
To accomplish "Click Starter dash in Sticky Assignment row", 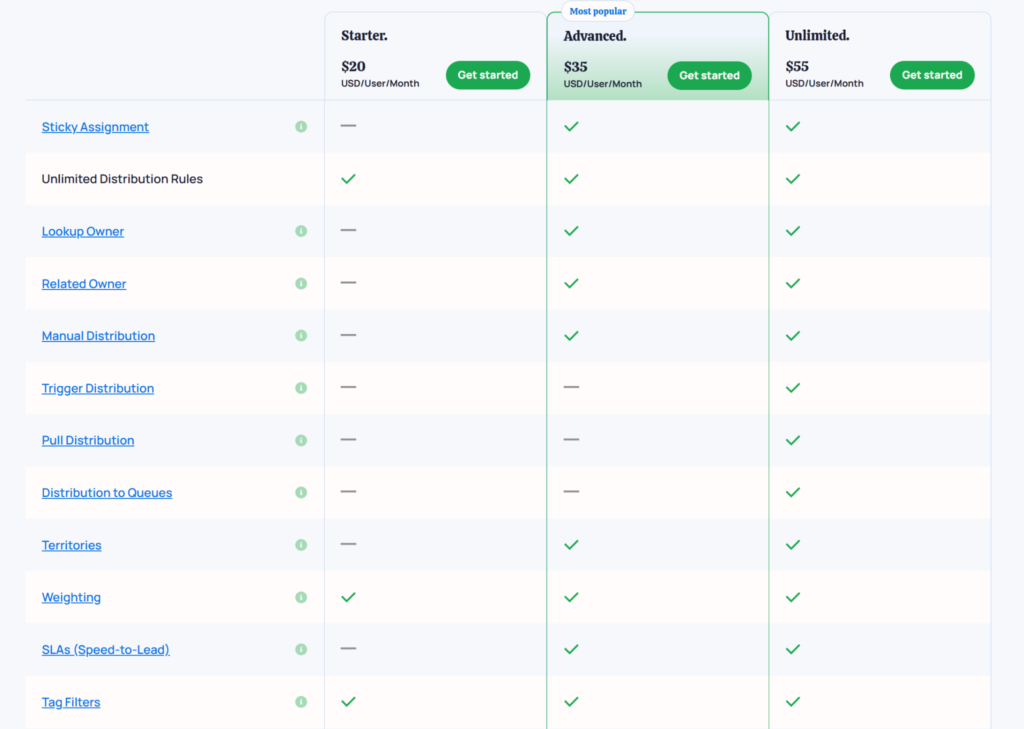I will point(349,125).
